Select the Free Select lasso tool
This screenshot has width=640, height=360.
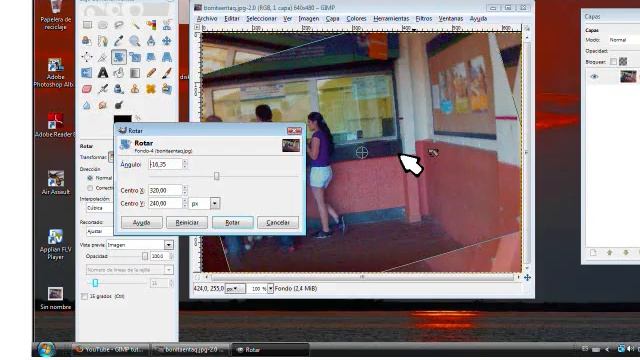[119, 25]
